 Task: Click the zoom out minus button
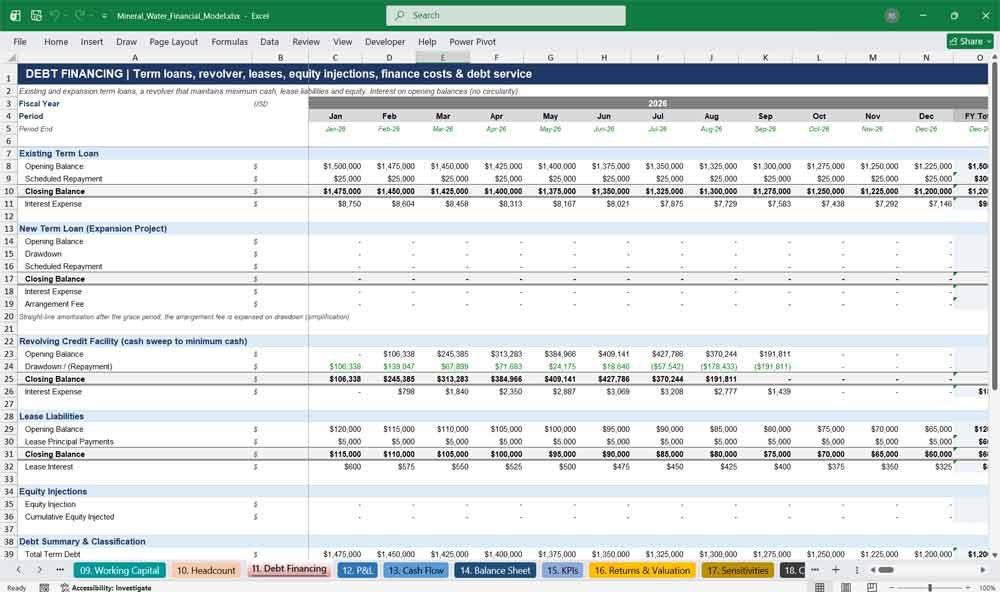point(892,587)
